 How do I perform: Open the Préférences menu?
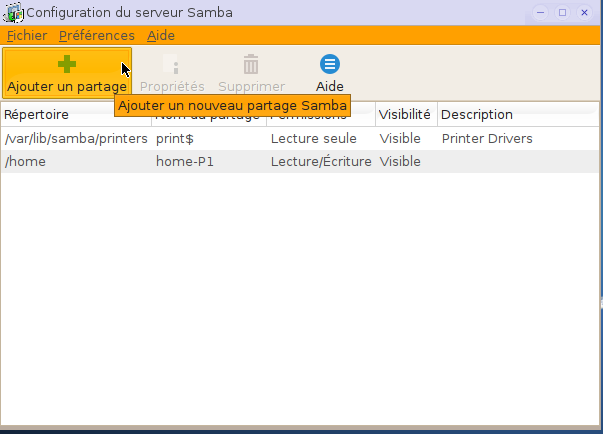point(97,35)
